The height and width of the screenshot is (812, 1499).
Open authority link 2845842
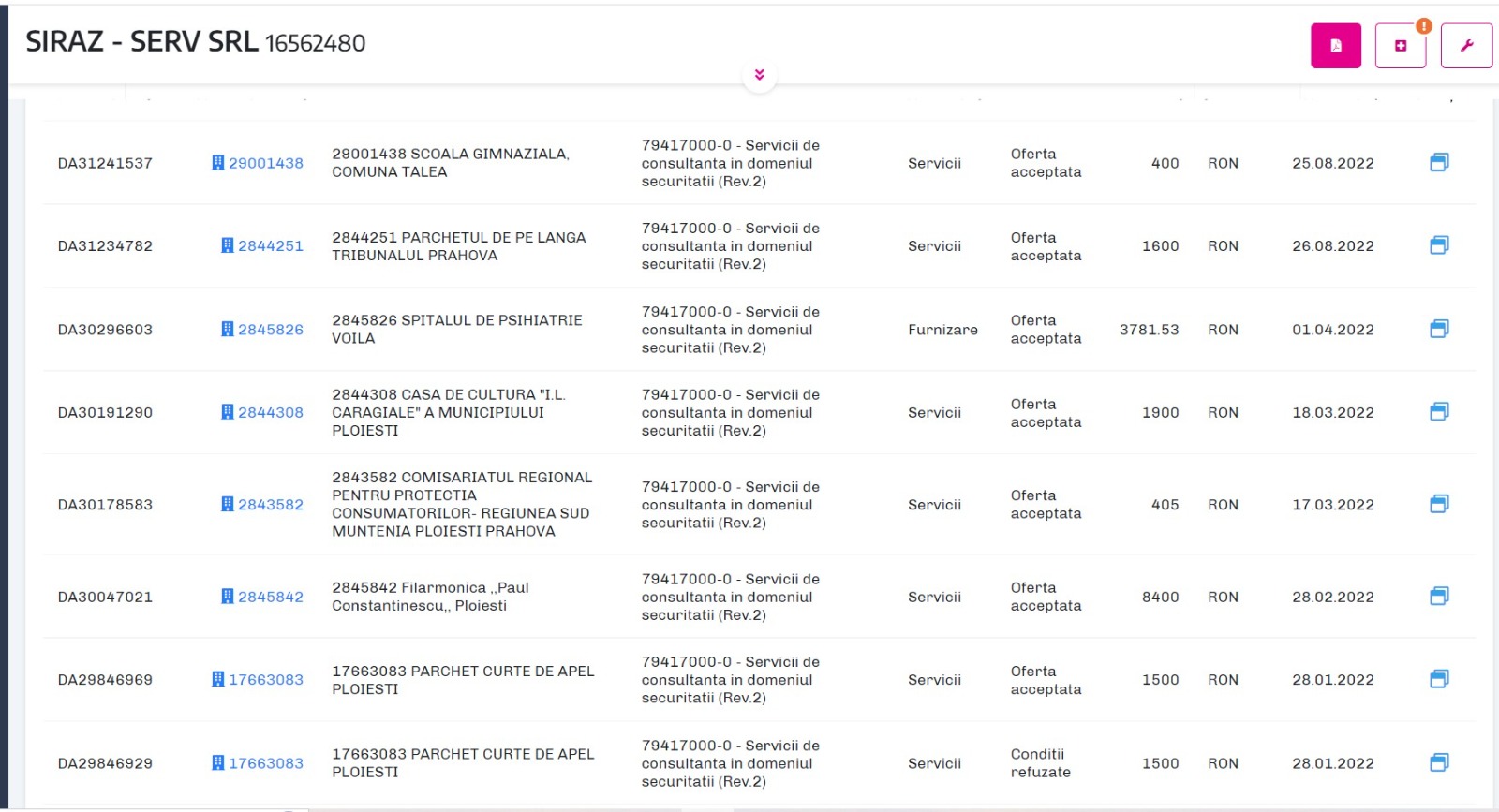point(270,597)
